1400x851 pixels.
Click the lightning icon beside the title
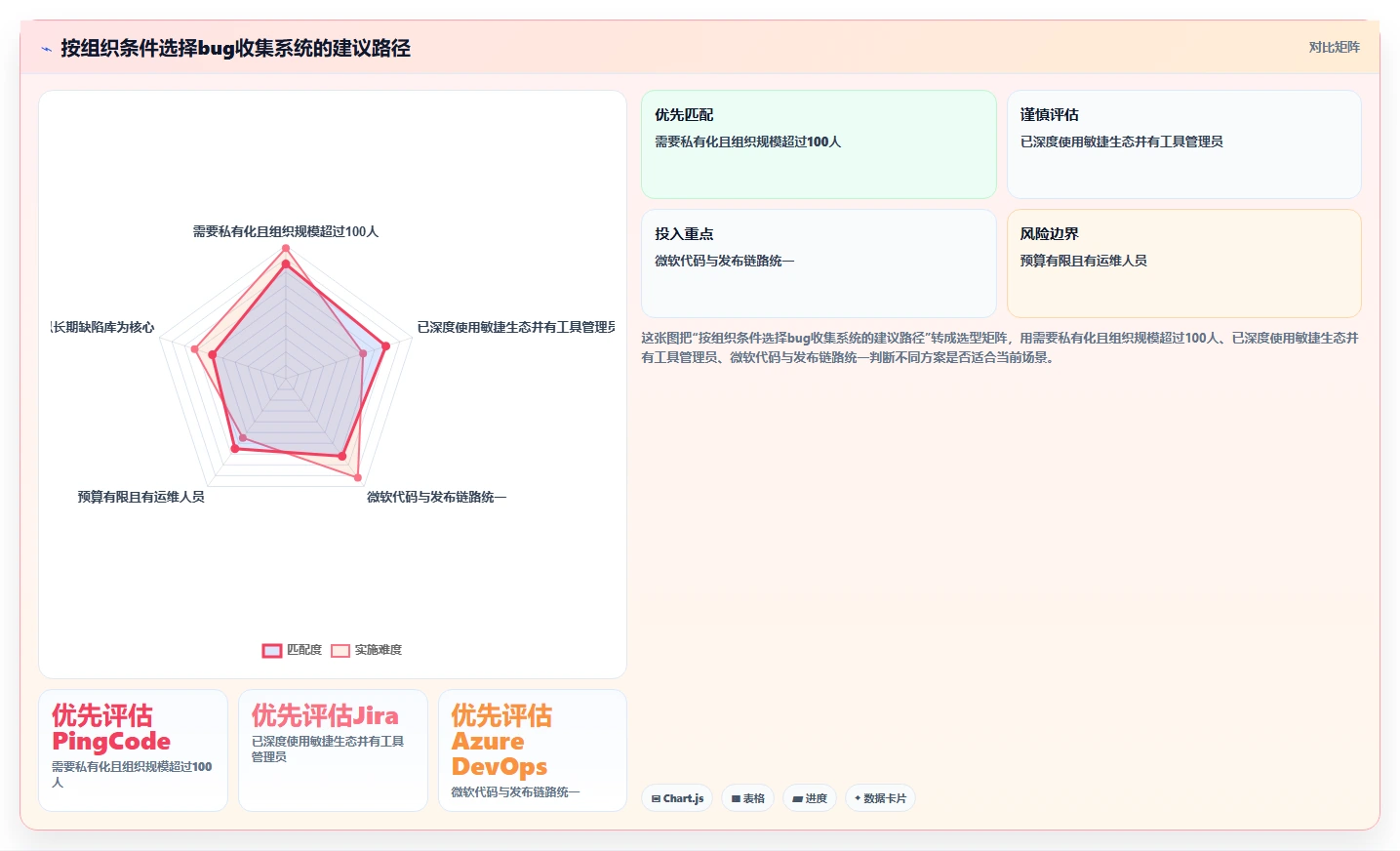coord(46,49)
